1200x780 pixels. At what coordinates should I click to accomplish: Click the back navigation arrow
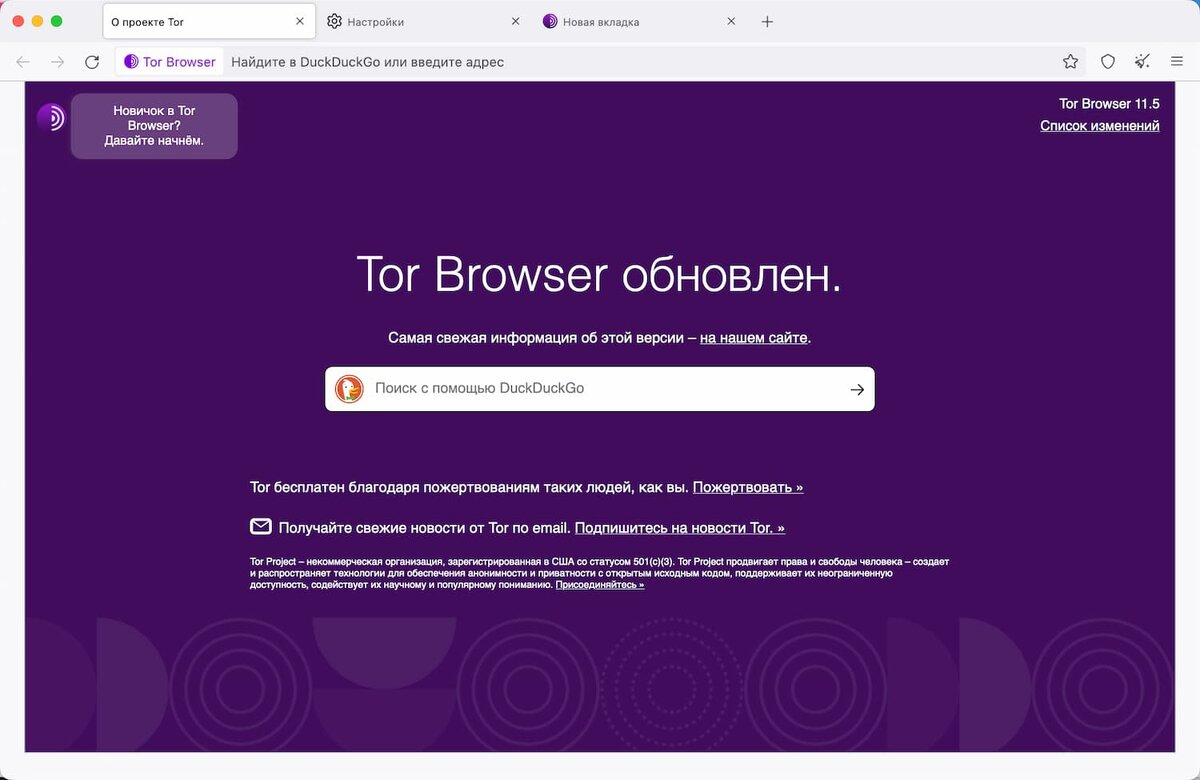click(x=23, y=62)
